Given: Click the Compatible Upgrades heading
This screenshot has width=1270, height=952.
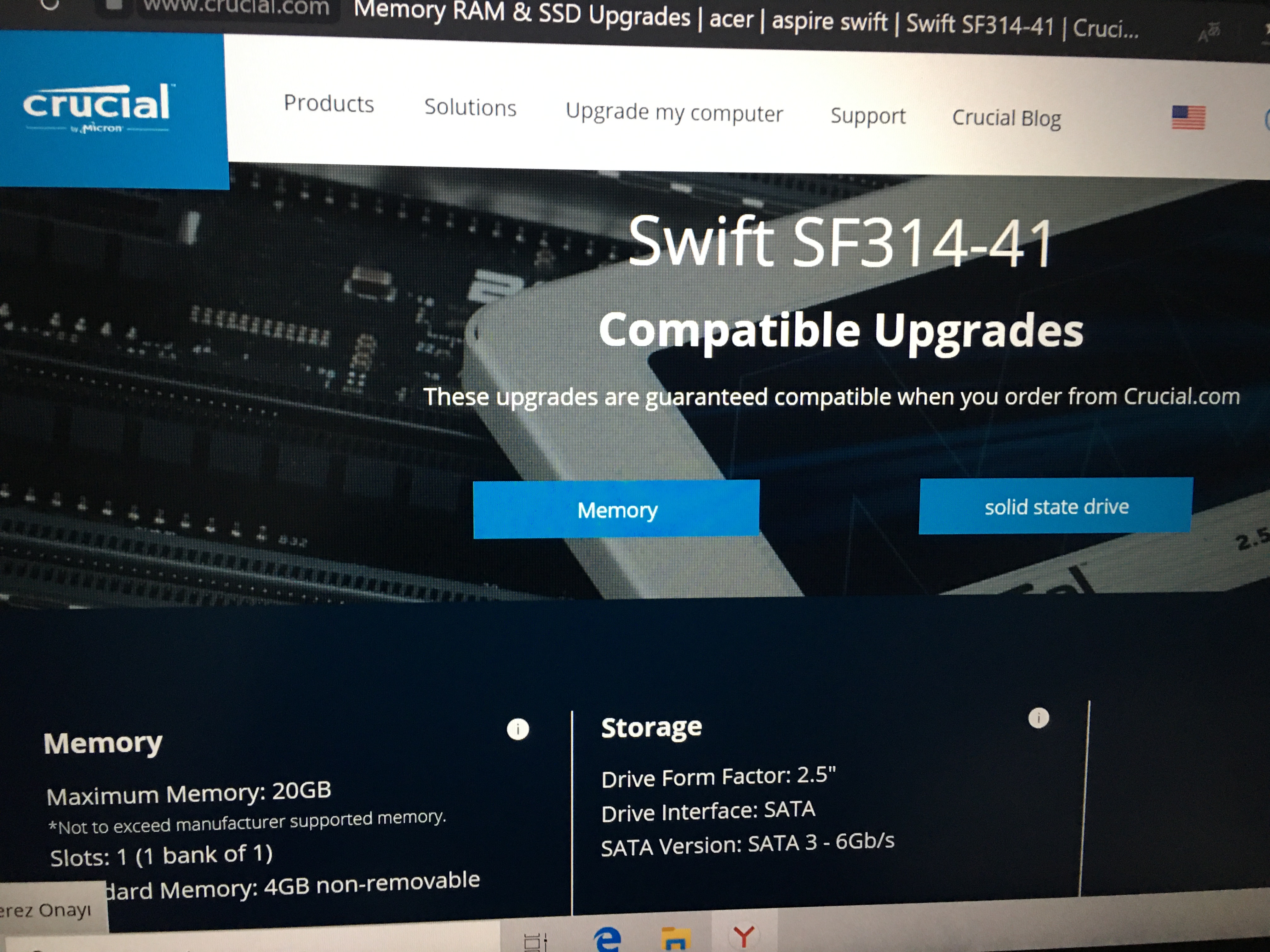Looking at the screenshot, I should coord(841,332).
